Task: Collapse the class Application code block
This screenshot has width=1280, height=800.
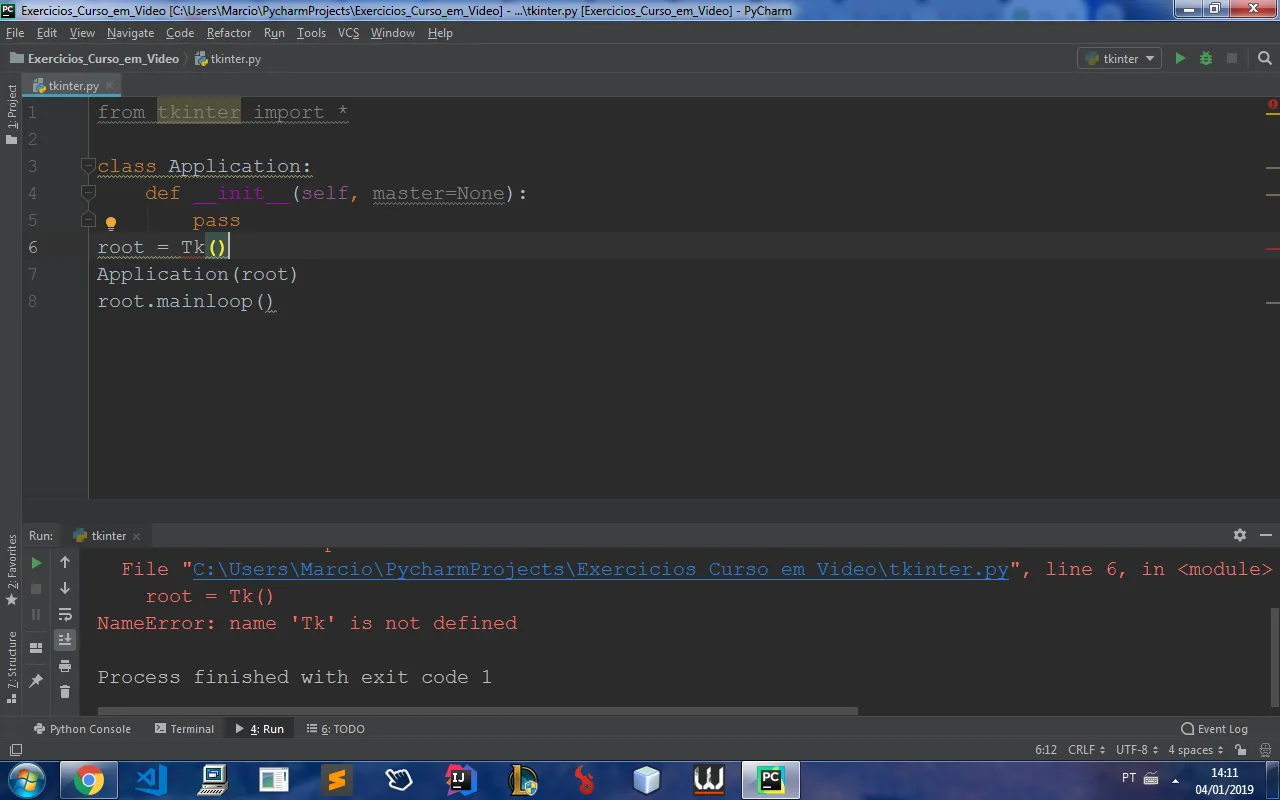Action: [x=88, y=166]
